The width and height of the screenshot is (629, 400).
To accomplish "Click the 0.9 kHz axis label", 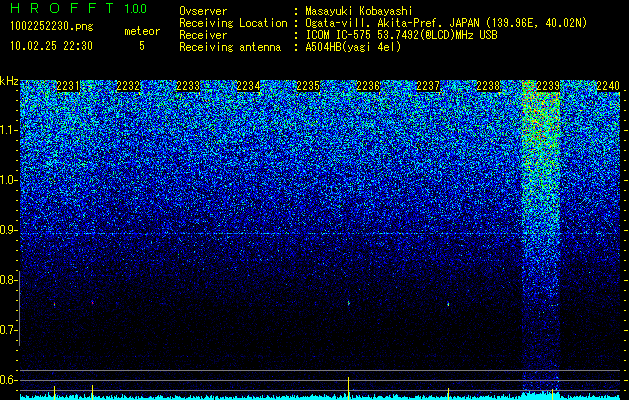I will click(8, 230).
